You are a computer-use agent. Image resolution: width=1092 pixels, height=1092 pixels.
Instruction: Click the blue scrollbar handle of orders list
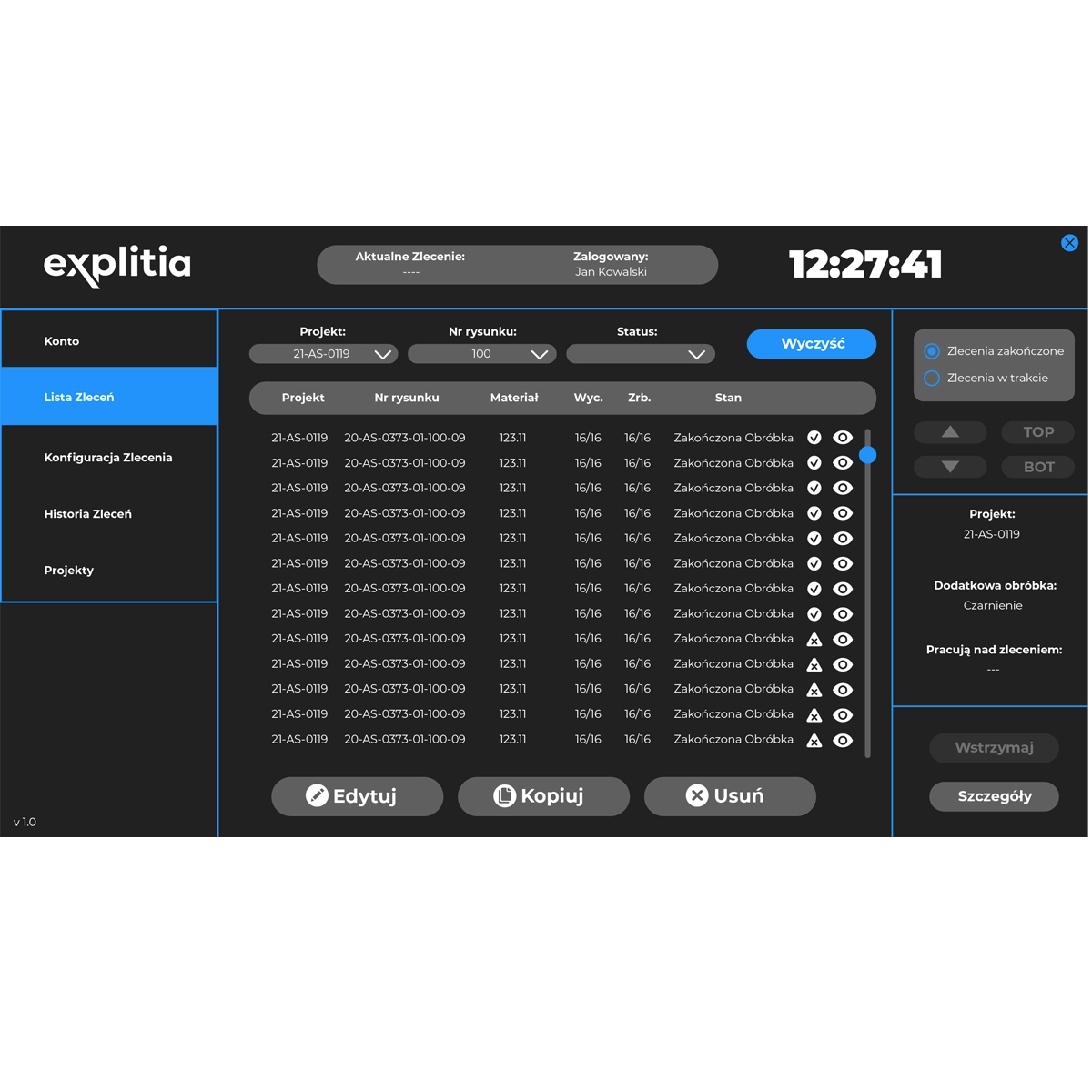coord(868,455)
